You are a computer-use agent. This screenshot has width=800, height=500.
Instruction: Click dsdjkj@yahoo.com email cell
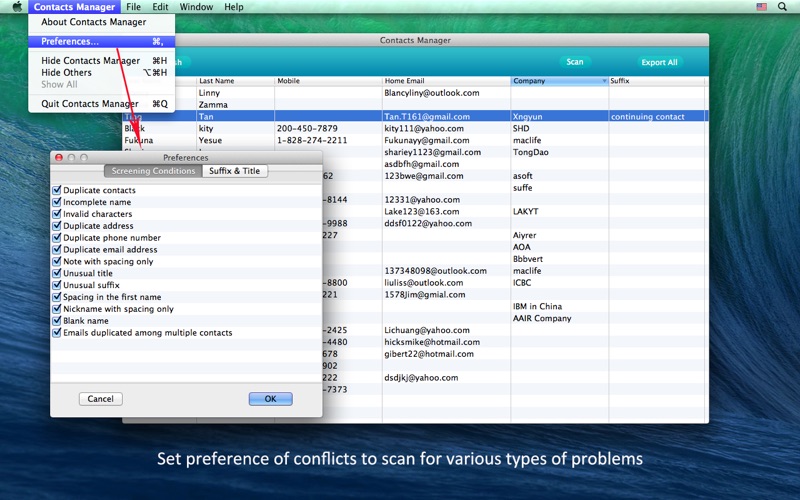click(x=421, y=378)
